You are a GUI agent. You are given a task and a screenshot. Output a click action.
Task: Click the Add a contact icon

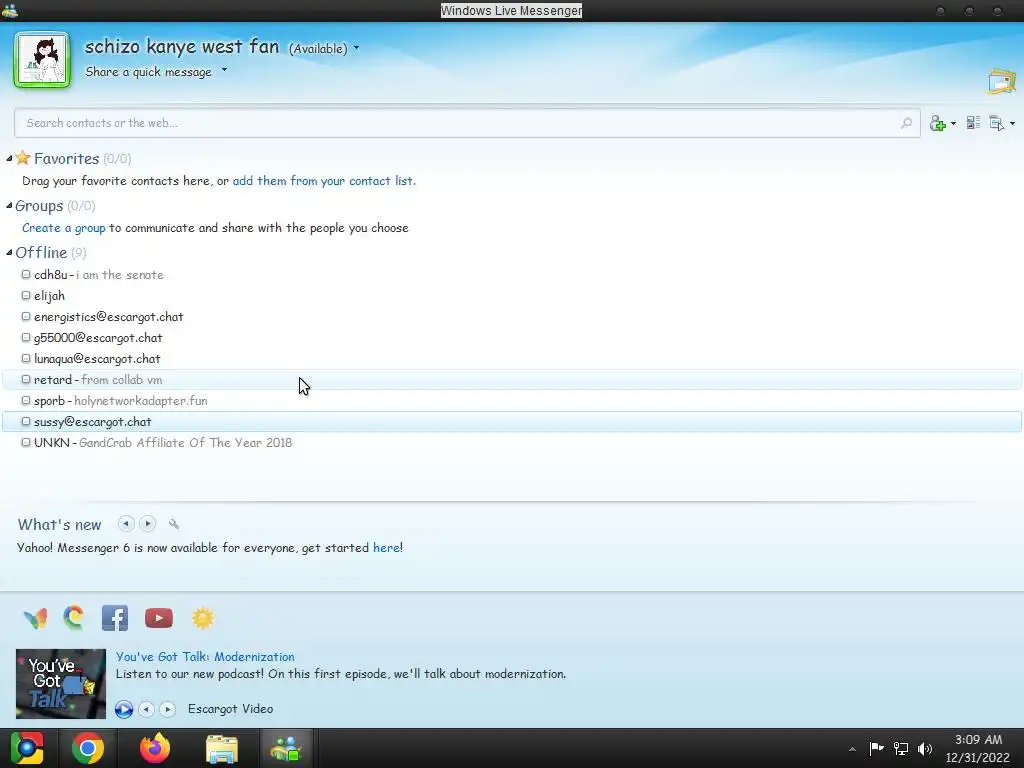[x=938, y=123]
